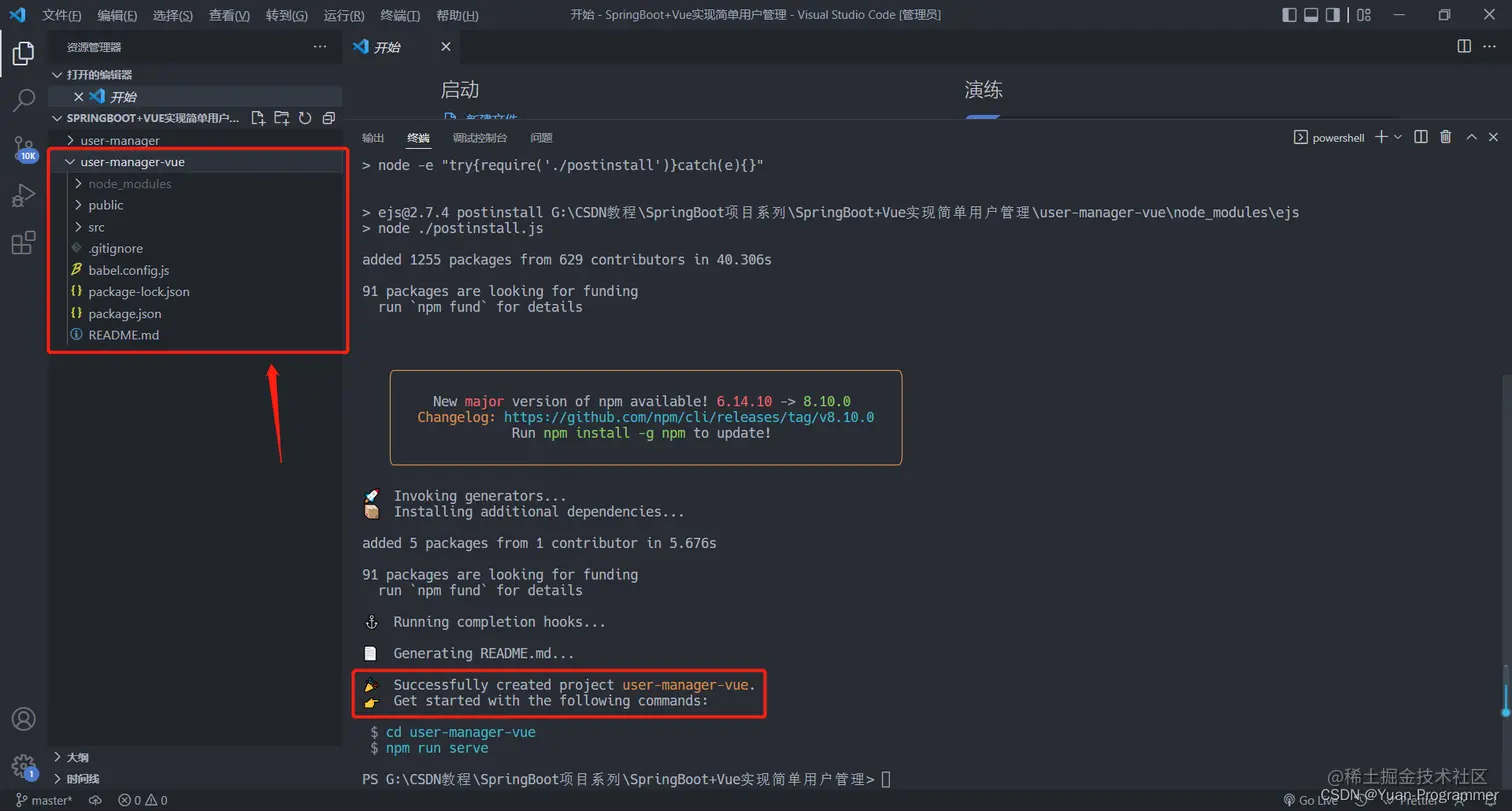Viewport: 1512px width, 811px height.
Task: Open the 转到(G) menu
Action: click(x=287, y=15)
